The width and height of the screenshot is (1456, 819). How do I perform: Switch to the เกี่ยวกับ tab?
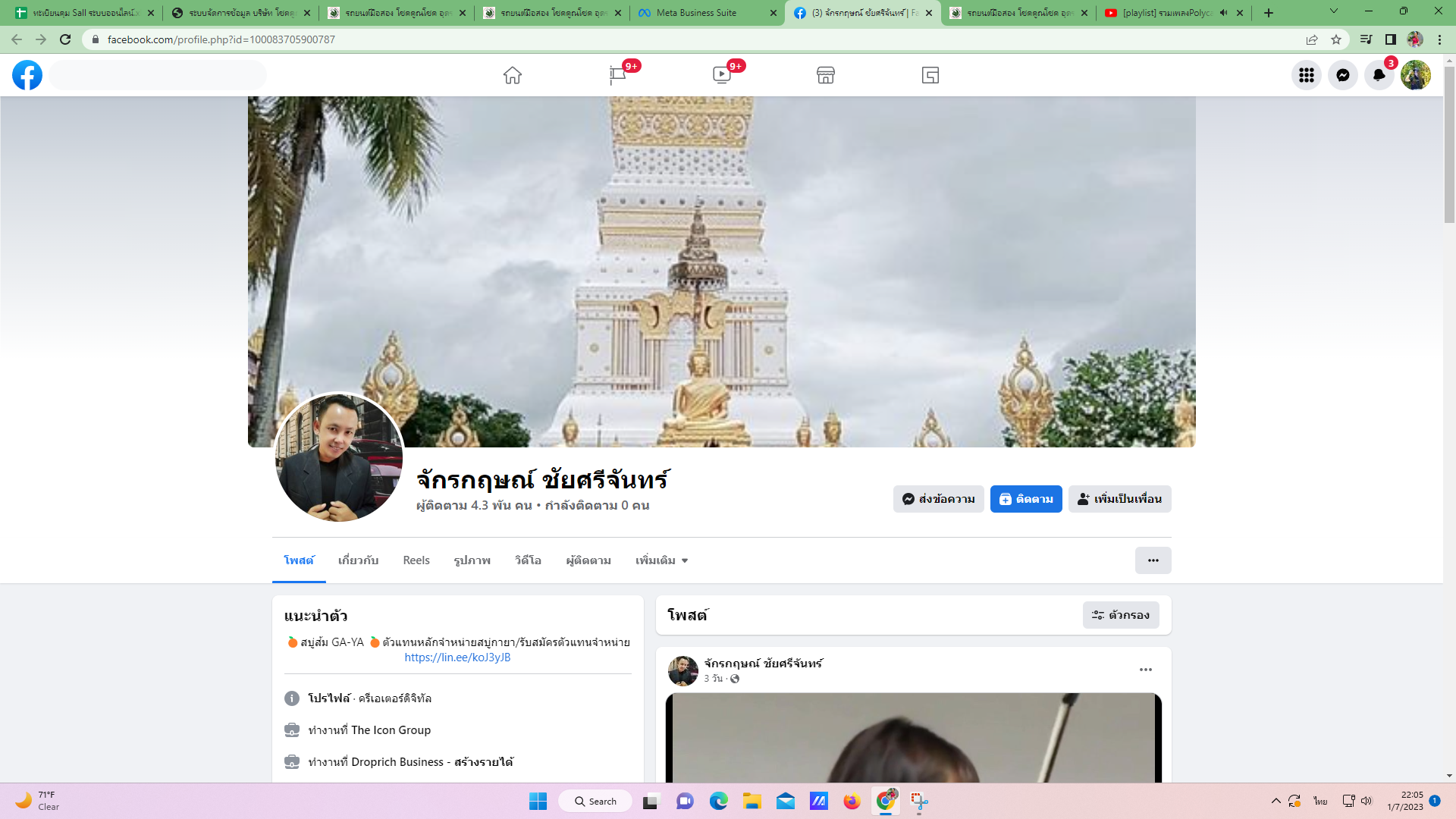pos(358,560)
